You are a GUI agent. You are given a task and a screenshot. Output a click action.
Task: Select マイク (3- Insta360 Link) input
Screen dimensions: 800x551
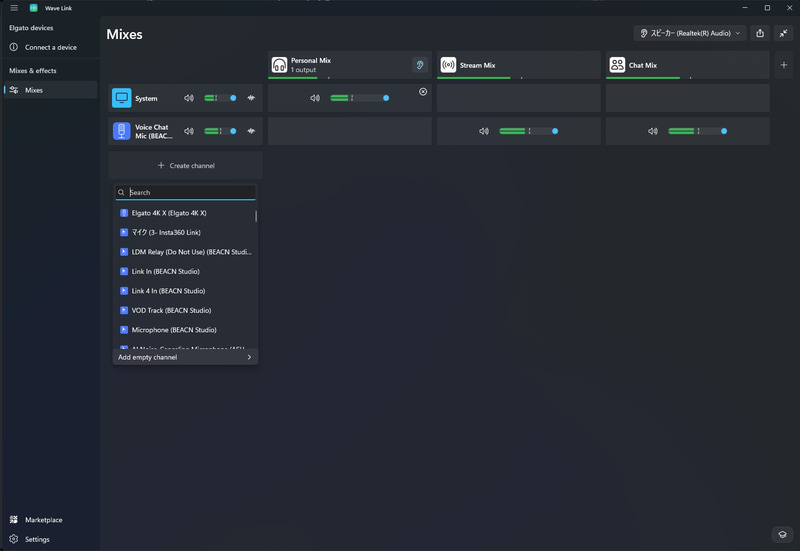[x=185, y=232]
